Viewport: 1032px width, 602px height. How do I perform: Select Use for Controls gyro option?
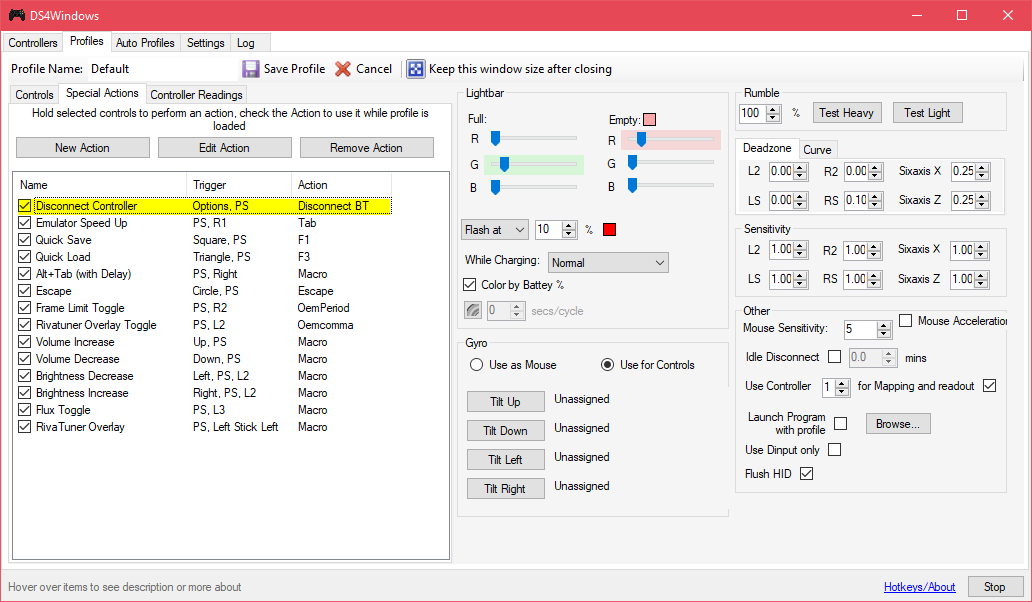click(x=607, y=364)
